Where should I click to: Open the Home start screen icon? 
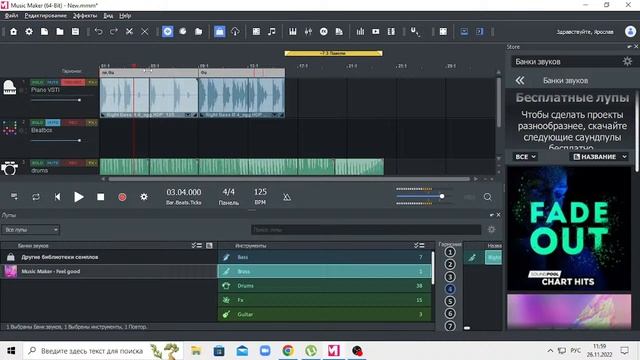click(x=13, y=31)
